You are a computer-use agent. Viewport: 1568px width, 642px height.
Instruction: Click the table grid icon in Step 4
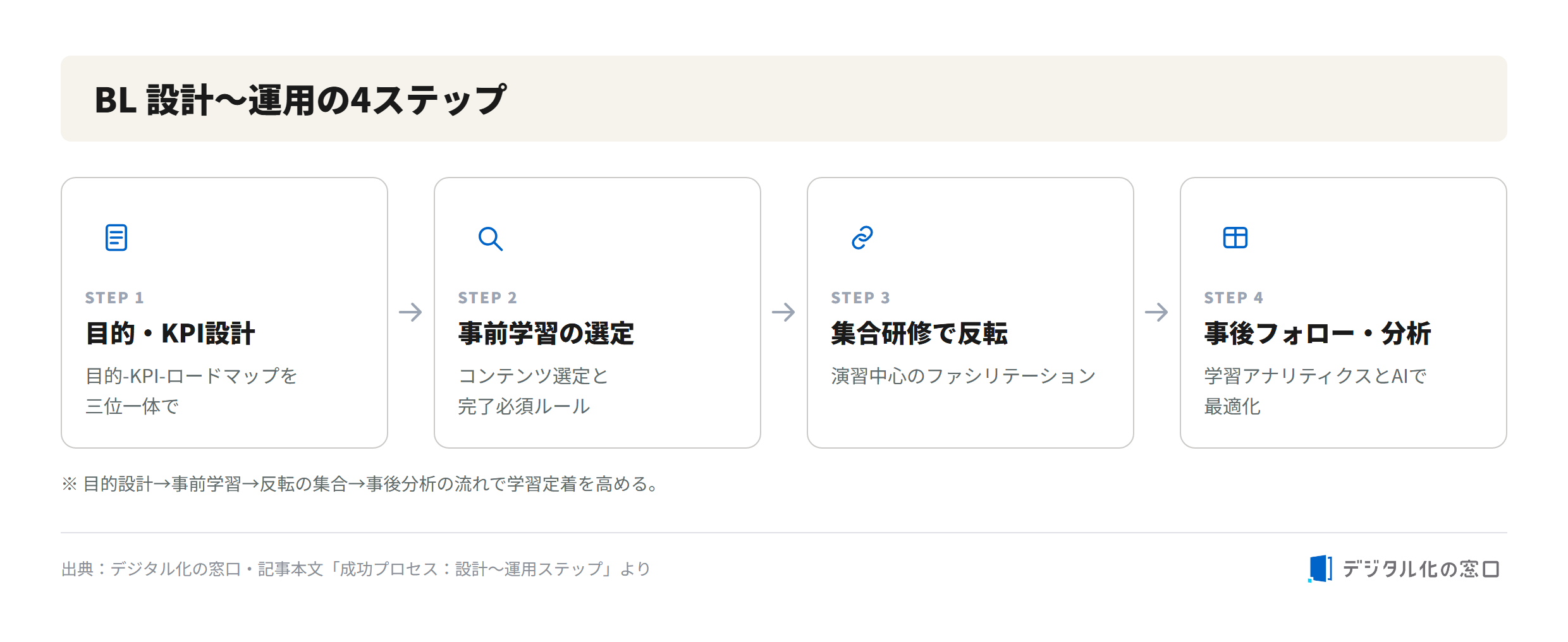[1235, 238]
